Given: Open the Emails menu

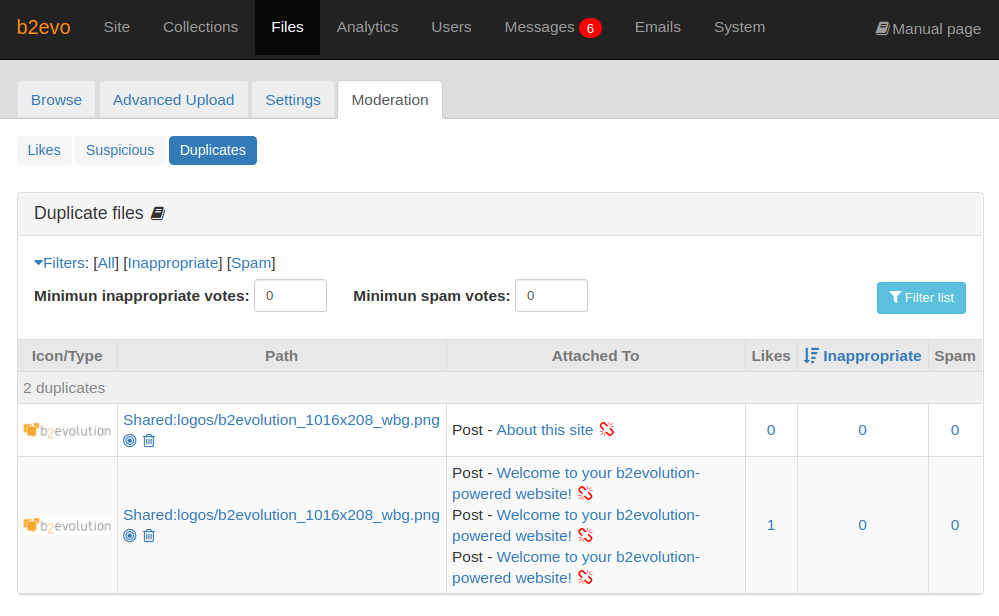Looking at the screenshot, I should click(x=658, y=27).
